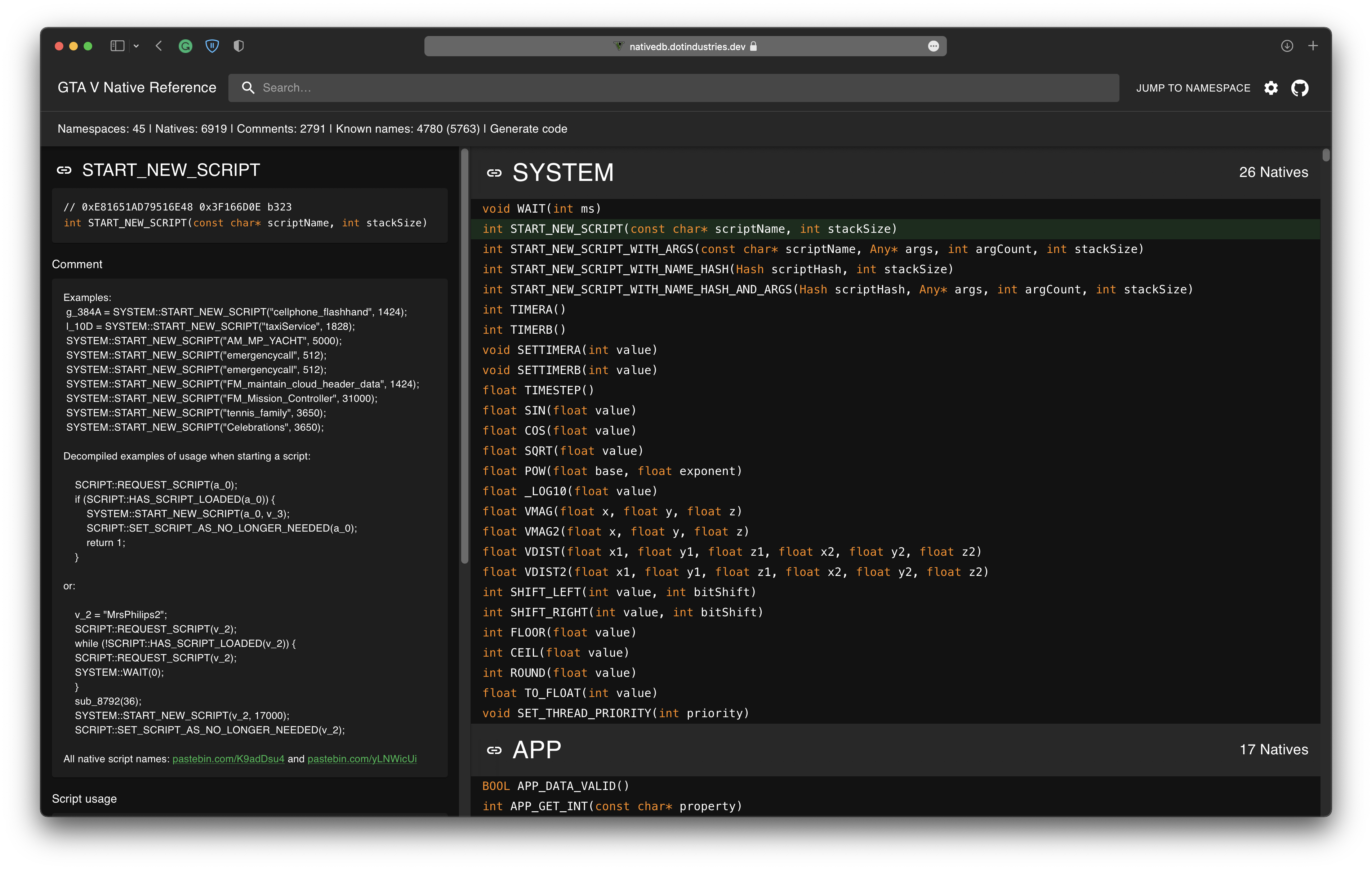The height and width of the screenshot is (870, 1372).
Task: Open the Bitwarden shield extension icon
Action: click(212, 46)
